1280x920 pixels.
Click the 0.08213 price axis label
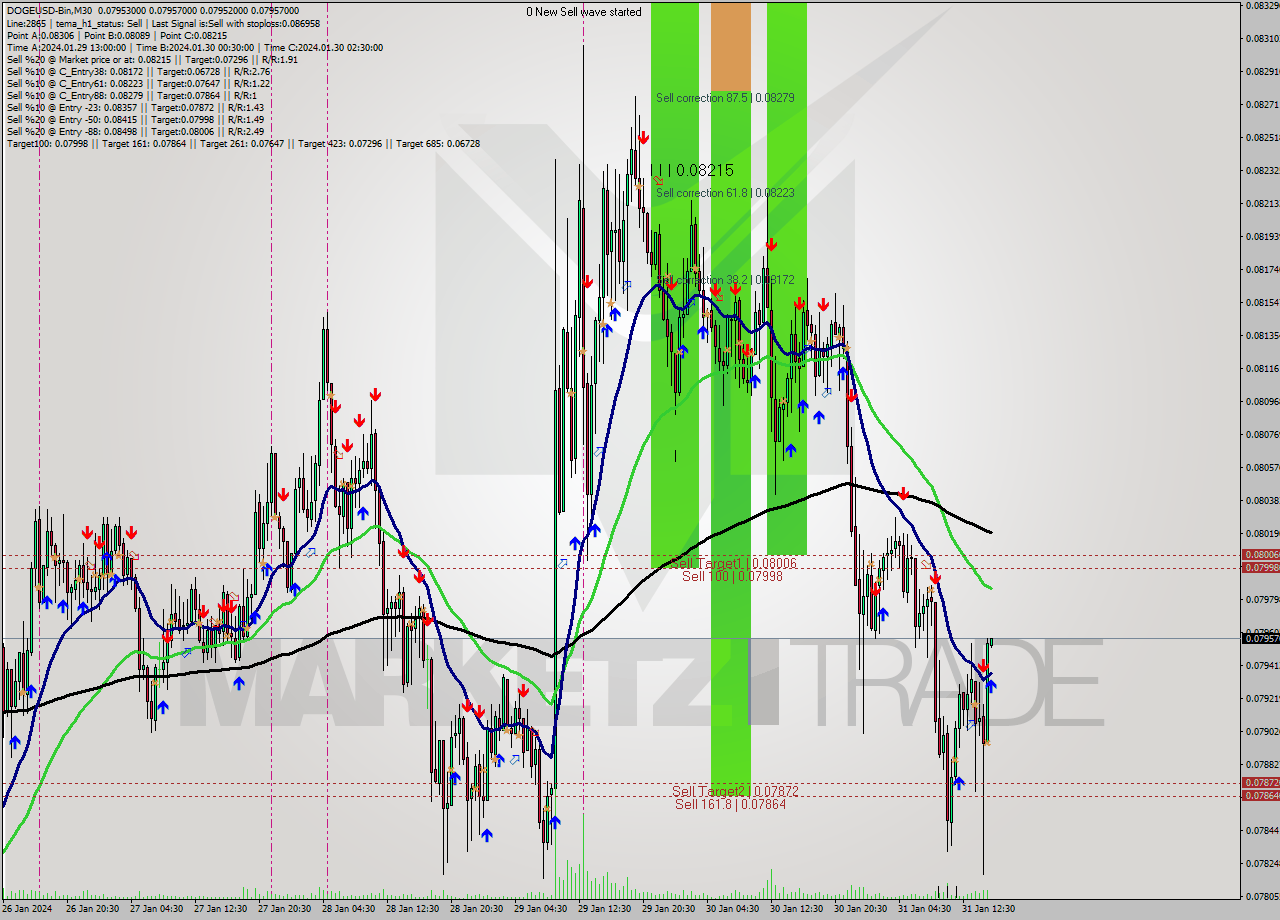pos(1263,203)
